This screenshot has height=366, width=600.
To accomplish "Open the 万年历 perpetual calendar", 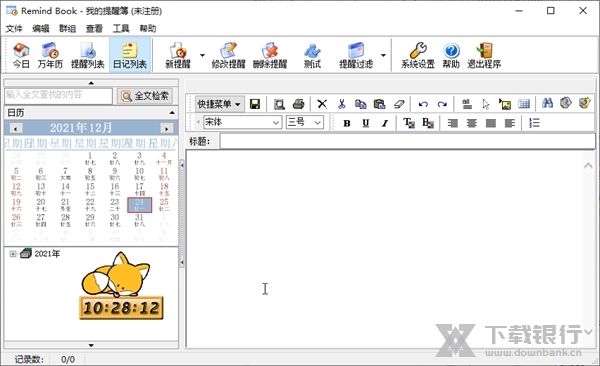I will pyautogui.click(x=50, y=56).
